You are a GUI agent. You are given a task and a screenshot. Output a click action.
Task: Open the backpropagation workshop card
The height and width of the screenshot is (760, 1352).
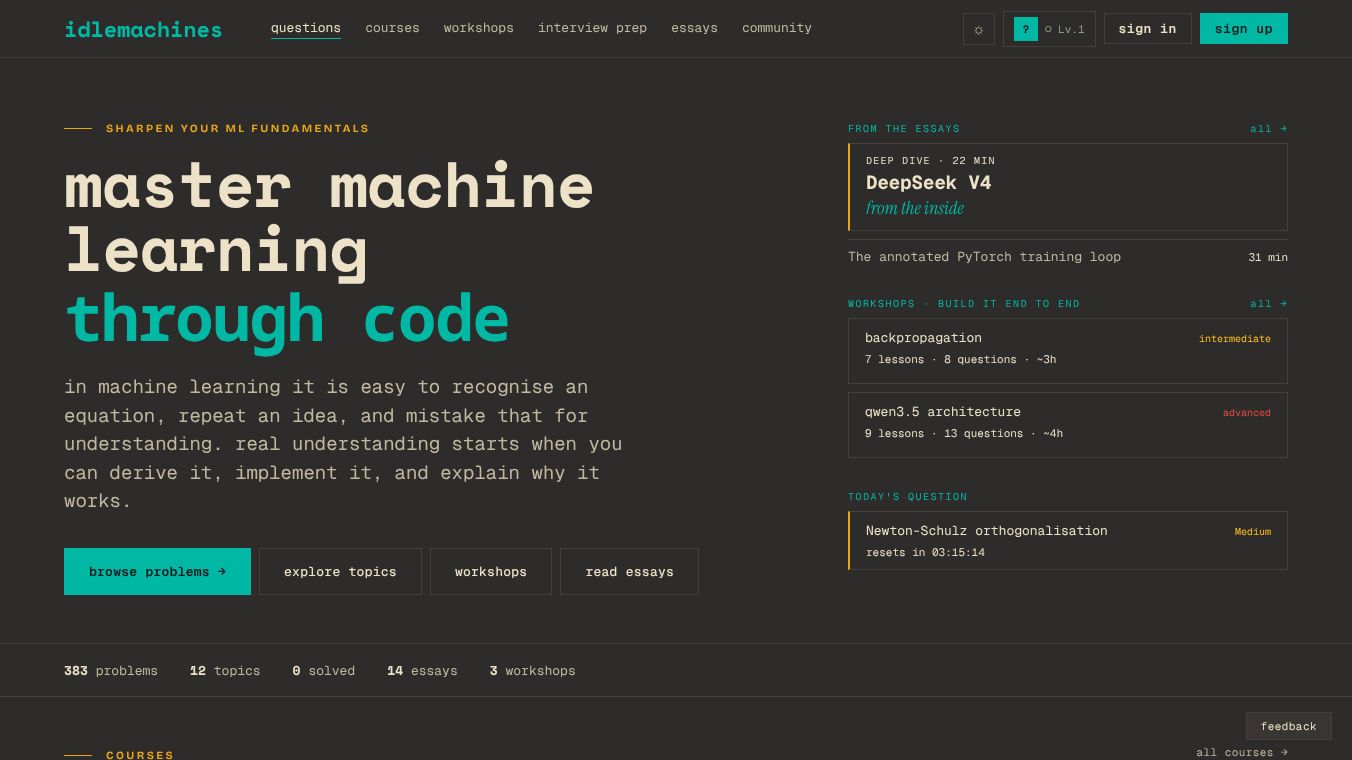1068,351
